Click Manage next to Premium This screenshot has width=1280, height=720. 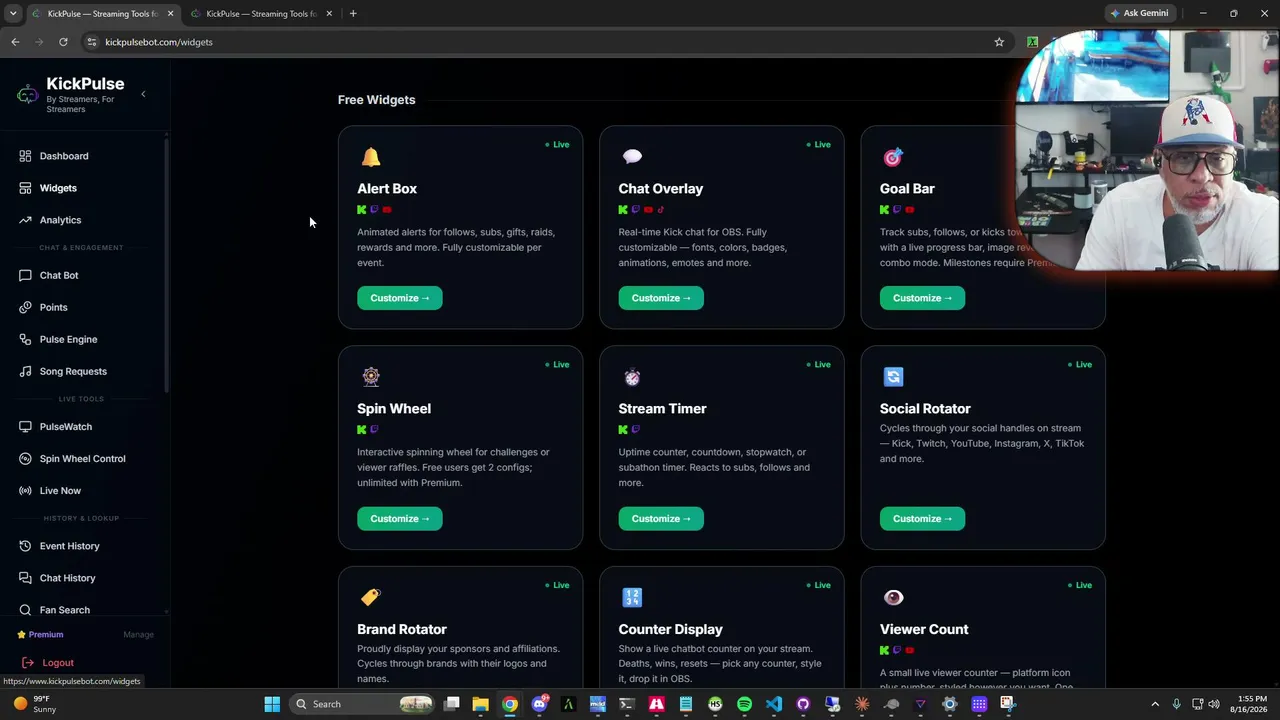(138, 635)
